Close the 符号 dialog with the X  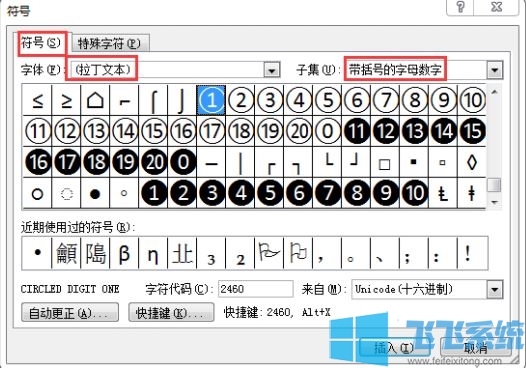(x=496, y=7)
